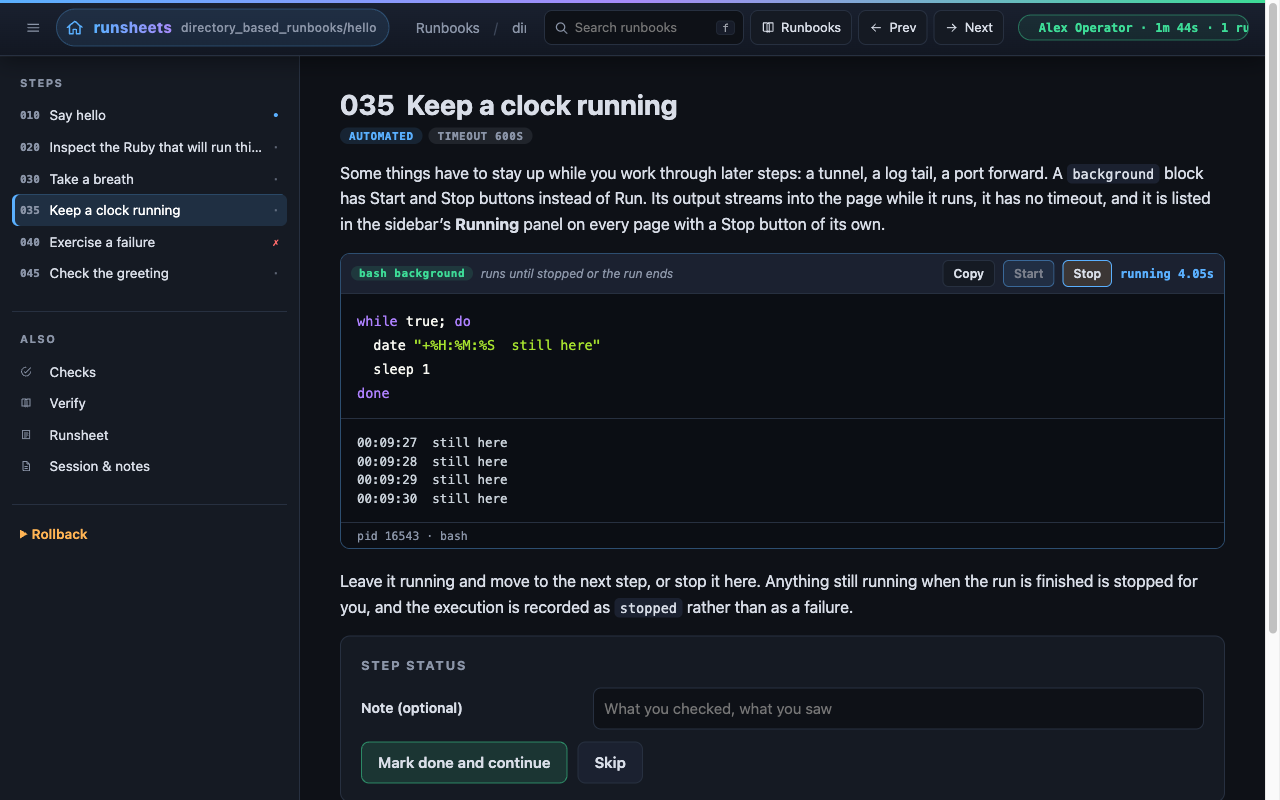Open Runsheet via its sidebar icon
This screenshot has height=800, width=1280.
27,435
